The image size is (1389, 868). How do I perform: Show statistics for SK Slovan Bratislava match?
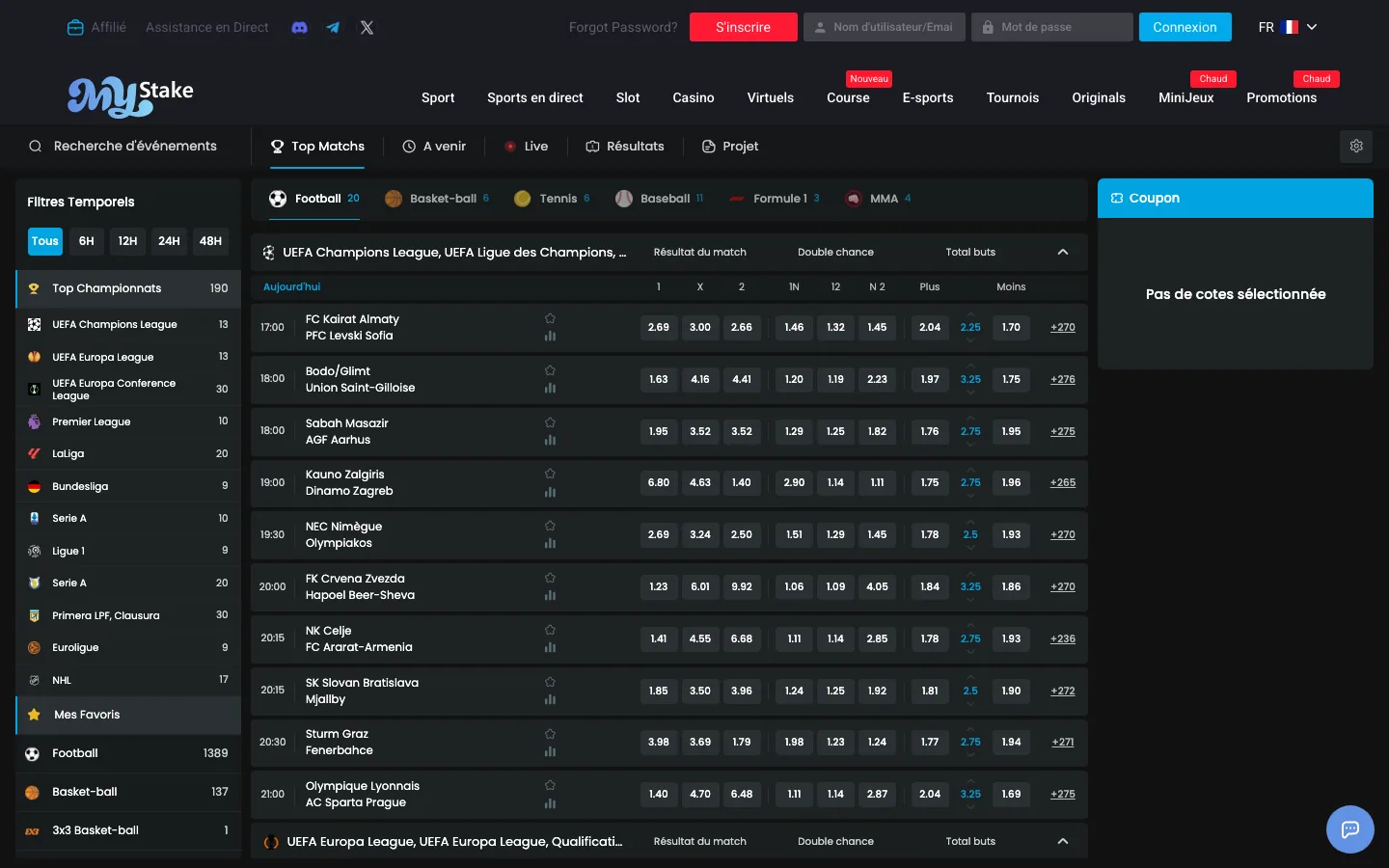click(x=550, y=700)
